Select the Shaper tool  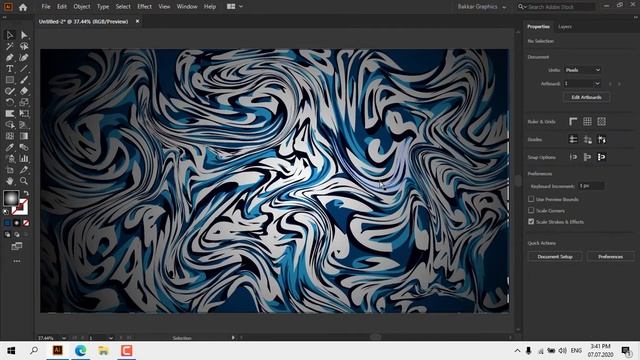tap(9, 91)
